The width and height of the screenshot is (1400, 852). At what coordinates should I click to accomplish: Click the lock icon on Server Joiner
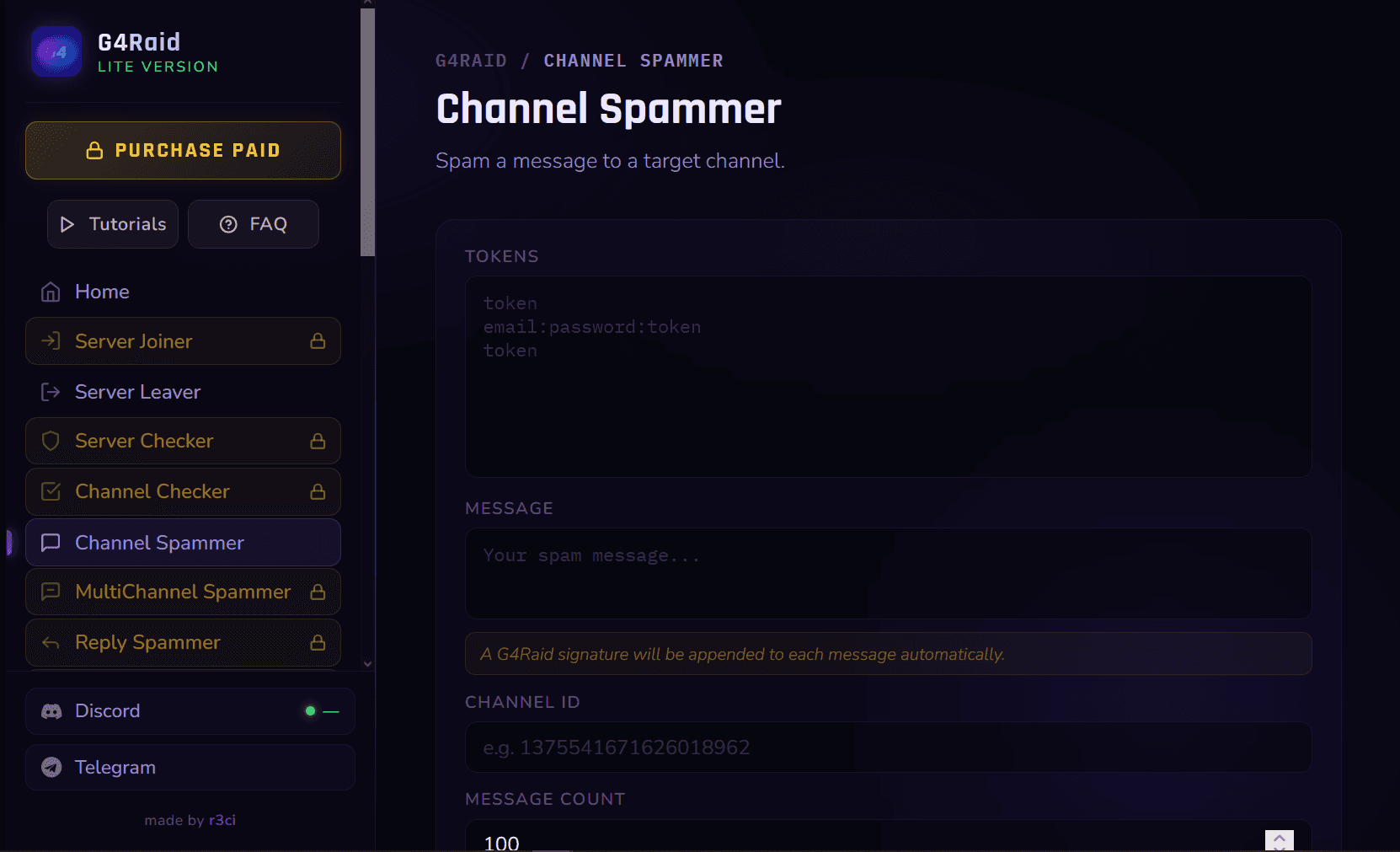coord(318,340)
